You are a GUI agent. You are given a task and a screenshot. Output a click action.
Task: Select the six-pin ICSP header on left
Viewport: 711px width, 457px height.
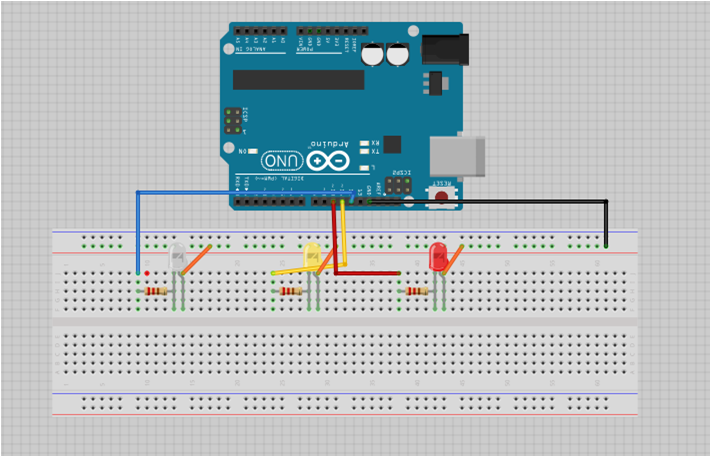tap(233, 121)
